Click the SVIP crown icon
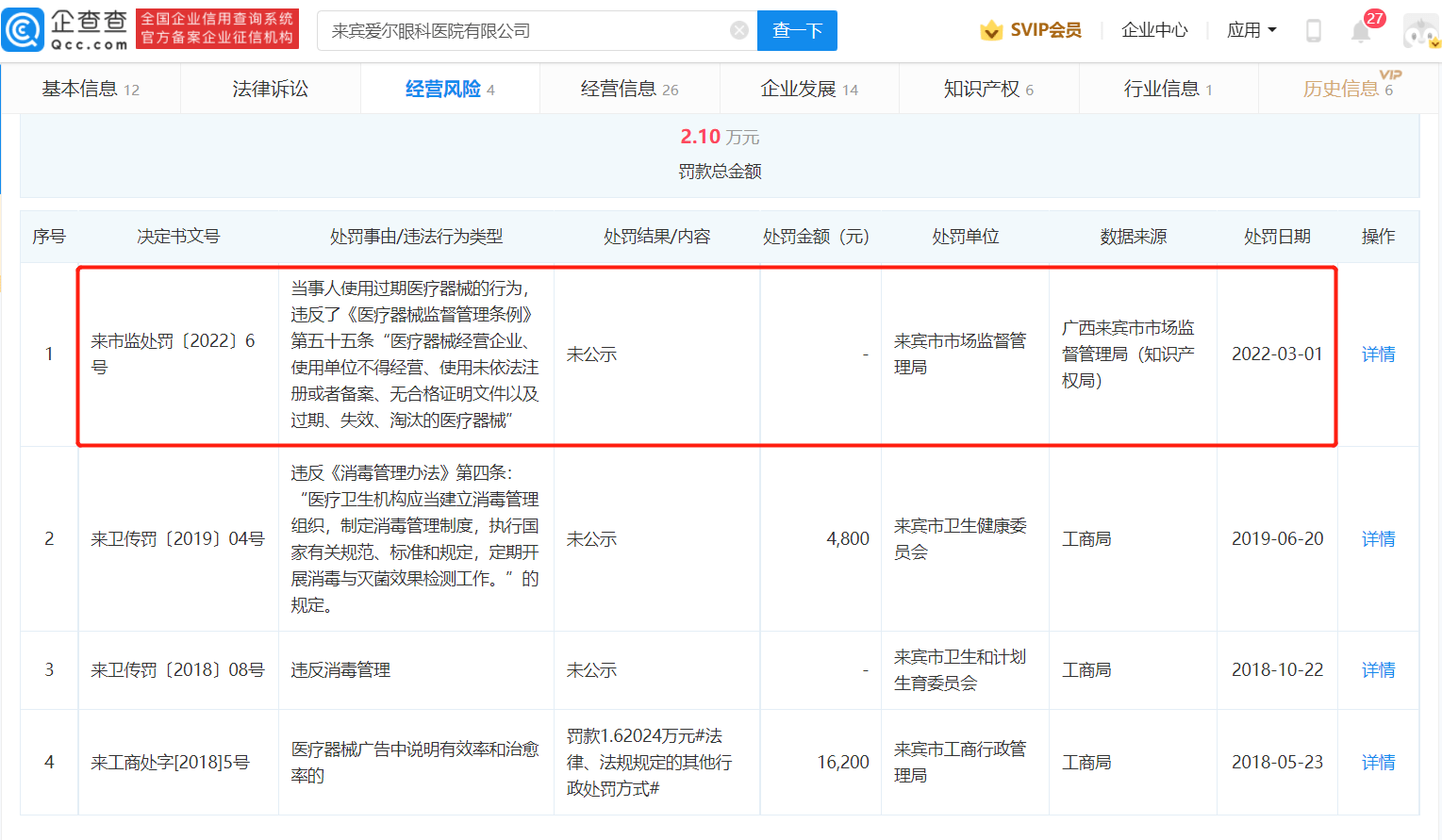The height and width of the screenshot is (840, 1442). pyautogui.click(x=991, y=30)
